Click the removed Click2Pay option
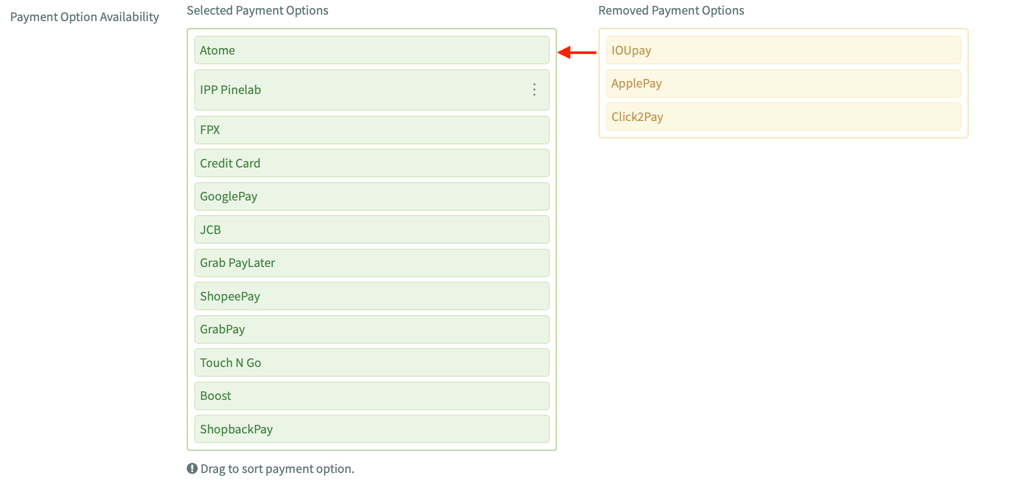This screenshot has width=1026, height=480. tap(783, 117)
